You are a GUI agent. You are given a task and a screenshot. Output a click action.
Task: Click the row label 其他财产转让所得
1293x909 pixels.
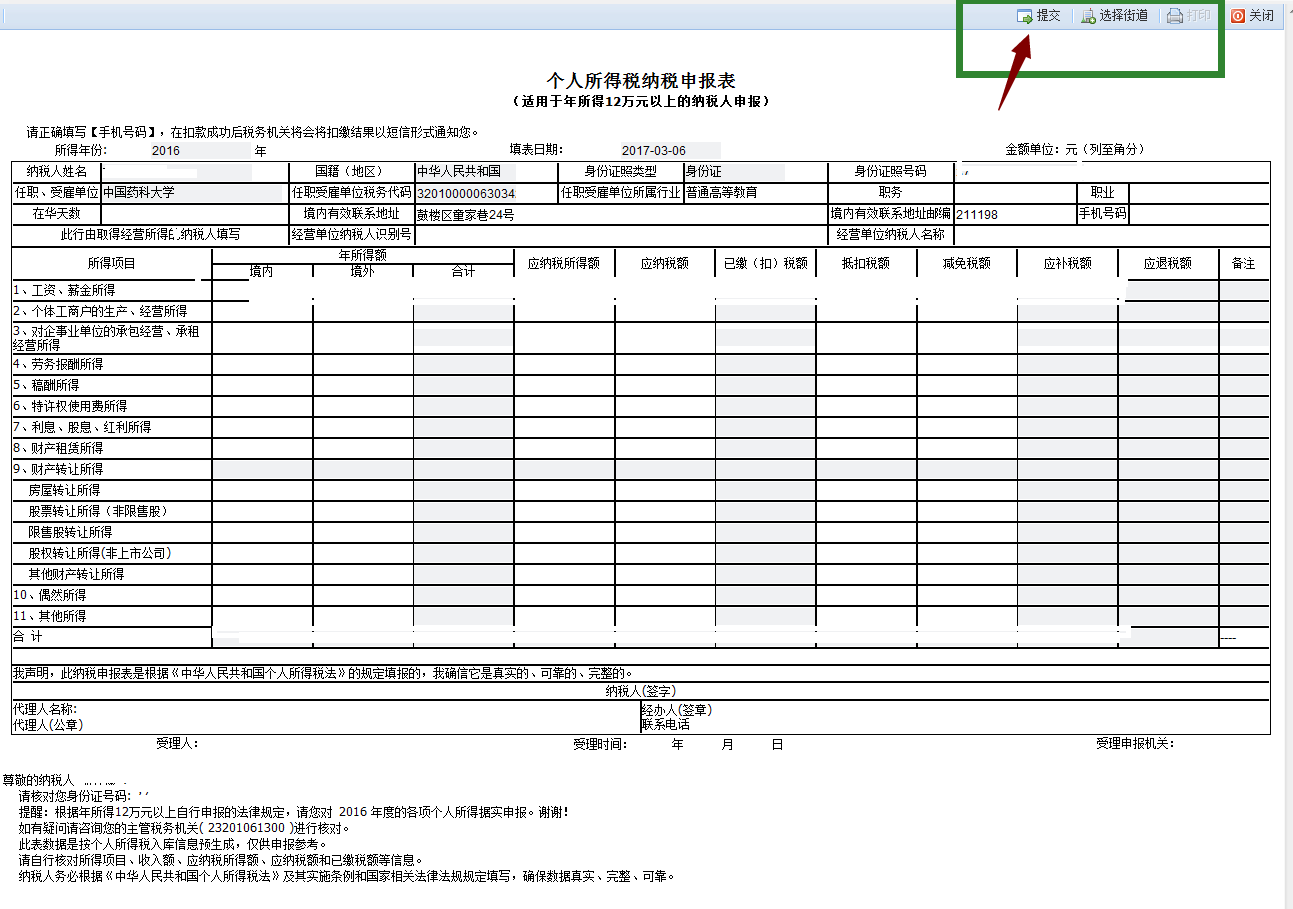pos(76,574)
